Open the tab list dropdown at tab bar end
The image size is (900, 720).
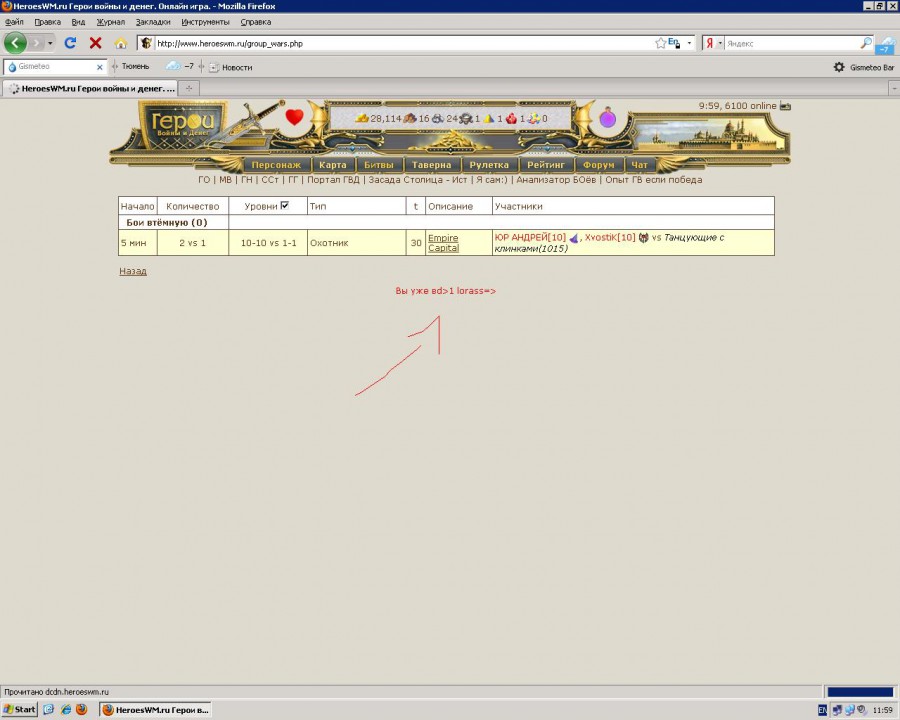[x=894, y=88]
